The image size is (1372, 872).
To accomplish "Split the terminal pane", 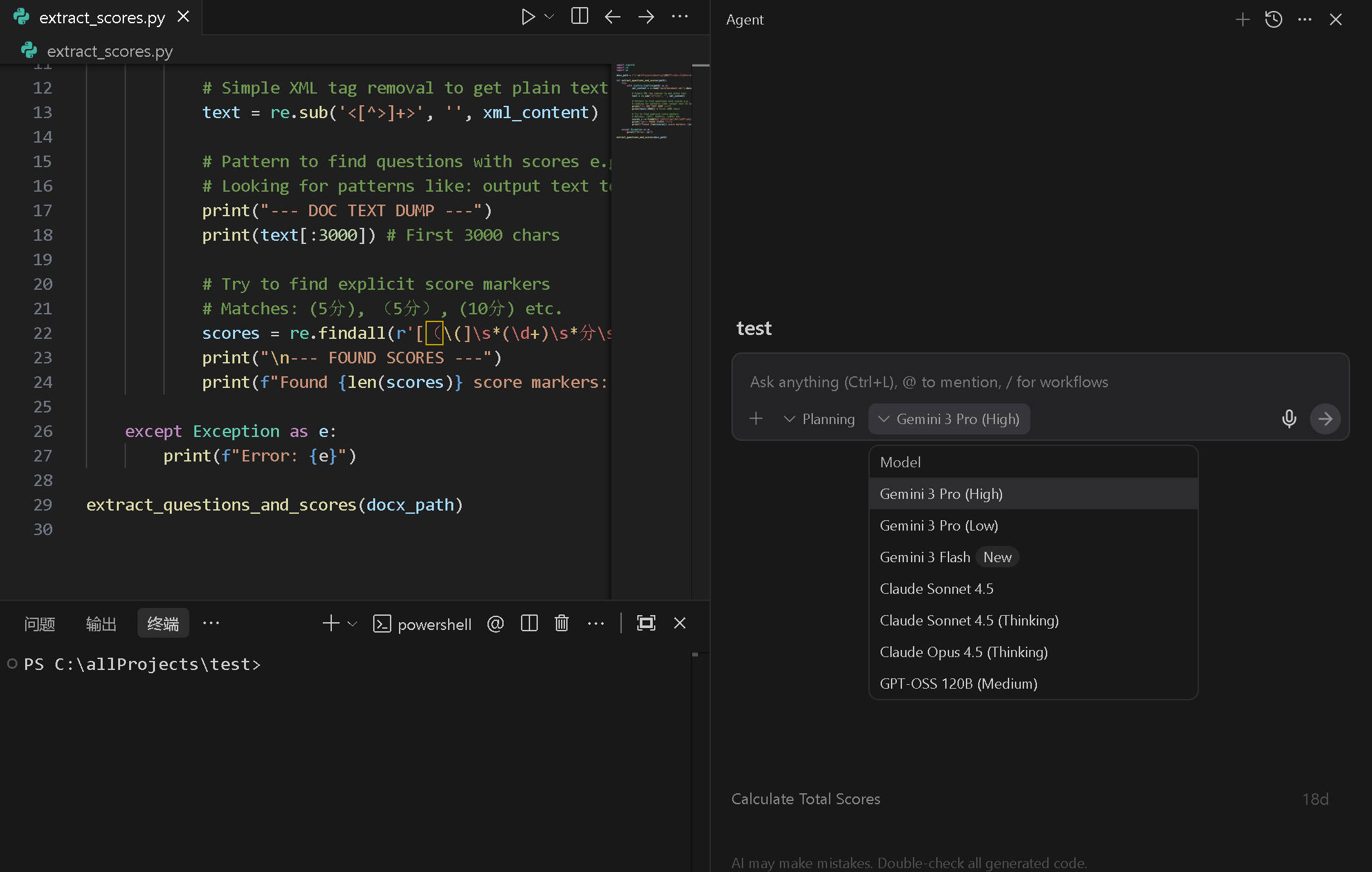I will click(x=529, y=624).
